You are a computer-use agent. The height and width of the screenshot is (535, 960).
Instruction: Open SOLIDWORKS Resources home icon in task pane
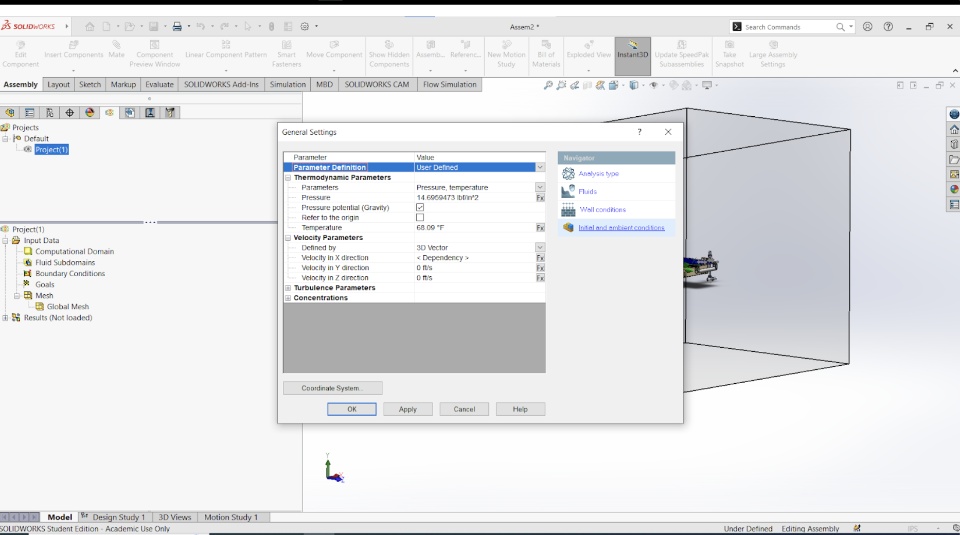pos(954,129)
